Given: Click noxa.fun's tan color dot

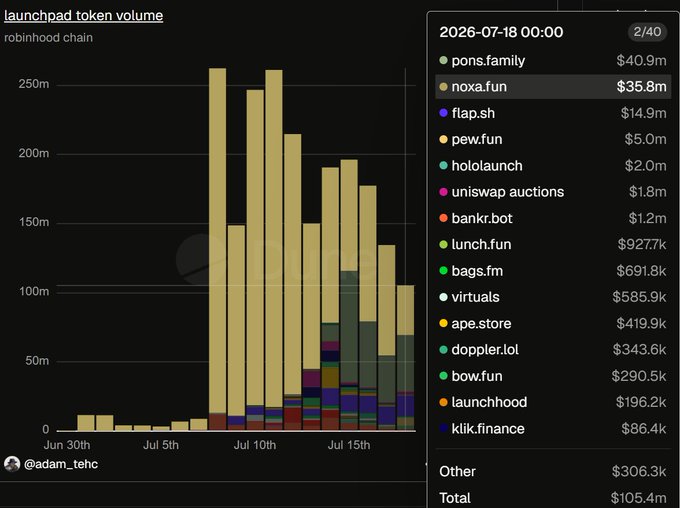Looking at the screenshot, I should point(443,87).
